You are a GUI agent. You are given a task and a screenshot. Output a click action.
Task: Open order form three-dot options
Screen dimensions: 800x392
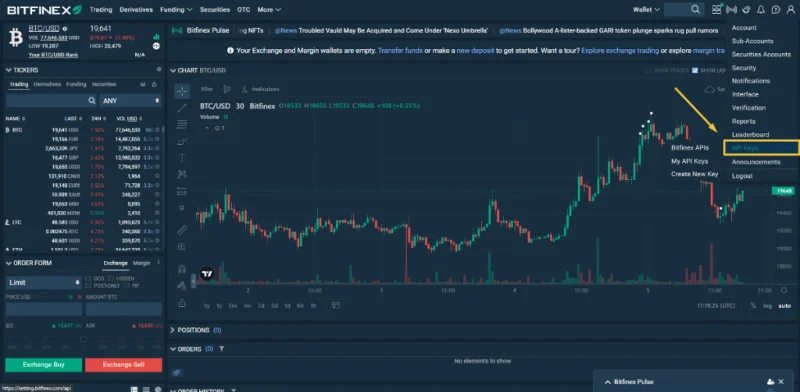tap(159, 263)
